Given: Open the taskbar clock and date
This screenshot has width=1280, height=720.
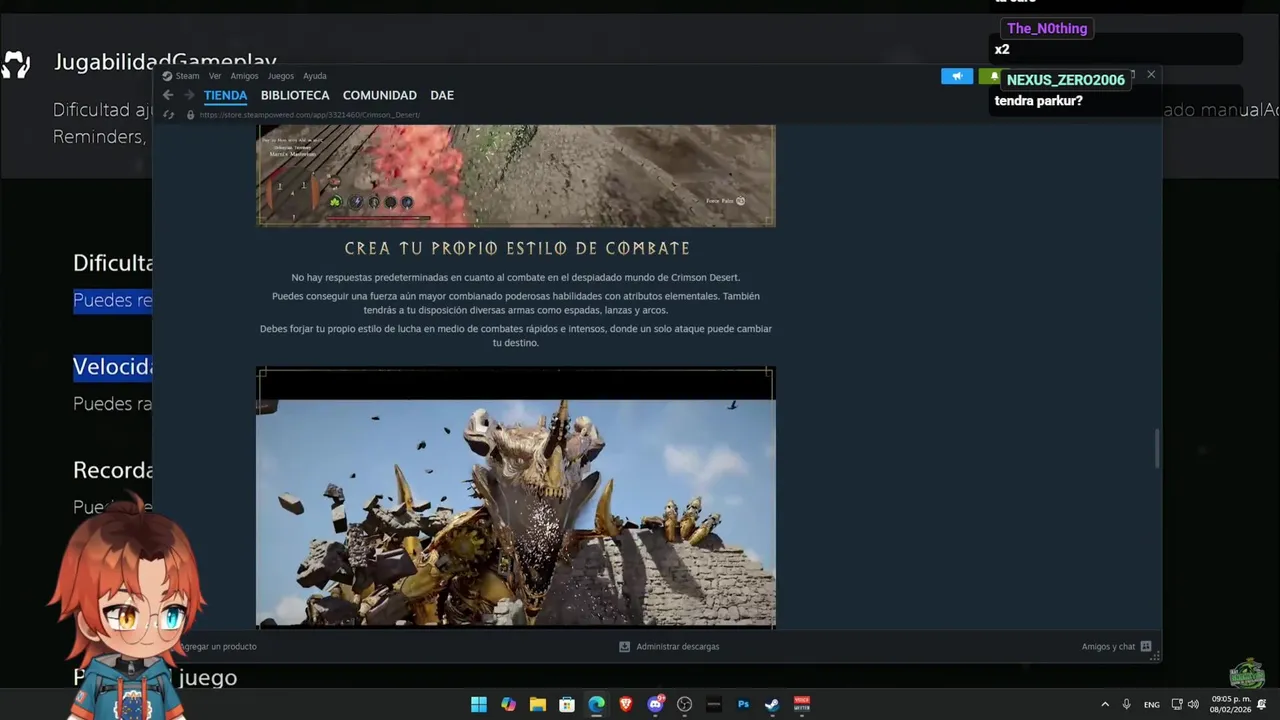Looking at the screenshot, I should tap(1230, 704).
